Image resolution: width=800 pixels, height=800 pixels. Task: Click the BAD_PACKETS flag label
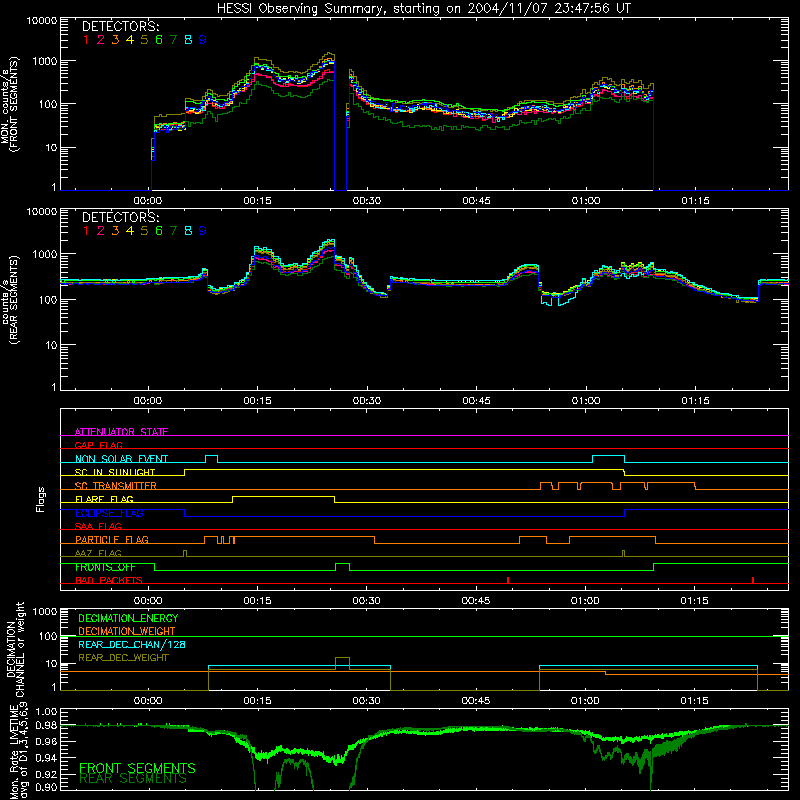pos(109,580)
